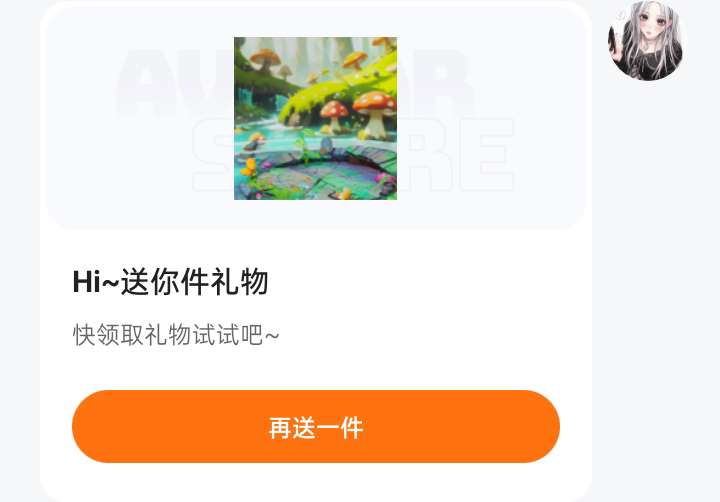Click the big red mushroom in gift image
Screen dimensions: 720x502
pos(375,114)
